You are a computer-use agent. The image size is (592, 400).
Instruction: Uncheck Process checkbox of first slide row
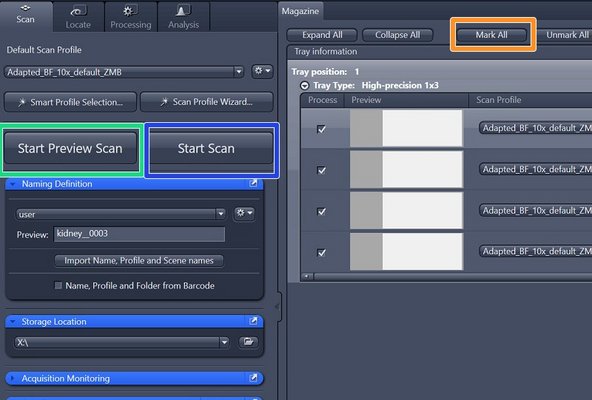pyautogui.click(x=322, y=129)
